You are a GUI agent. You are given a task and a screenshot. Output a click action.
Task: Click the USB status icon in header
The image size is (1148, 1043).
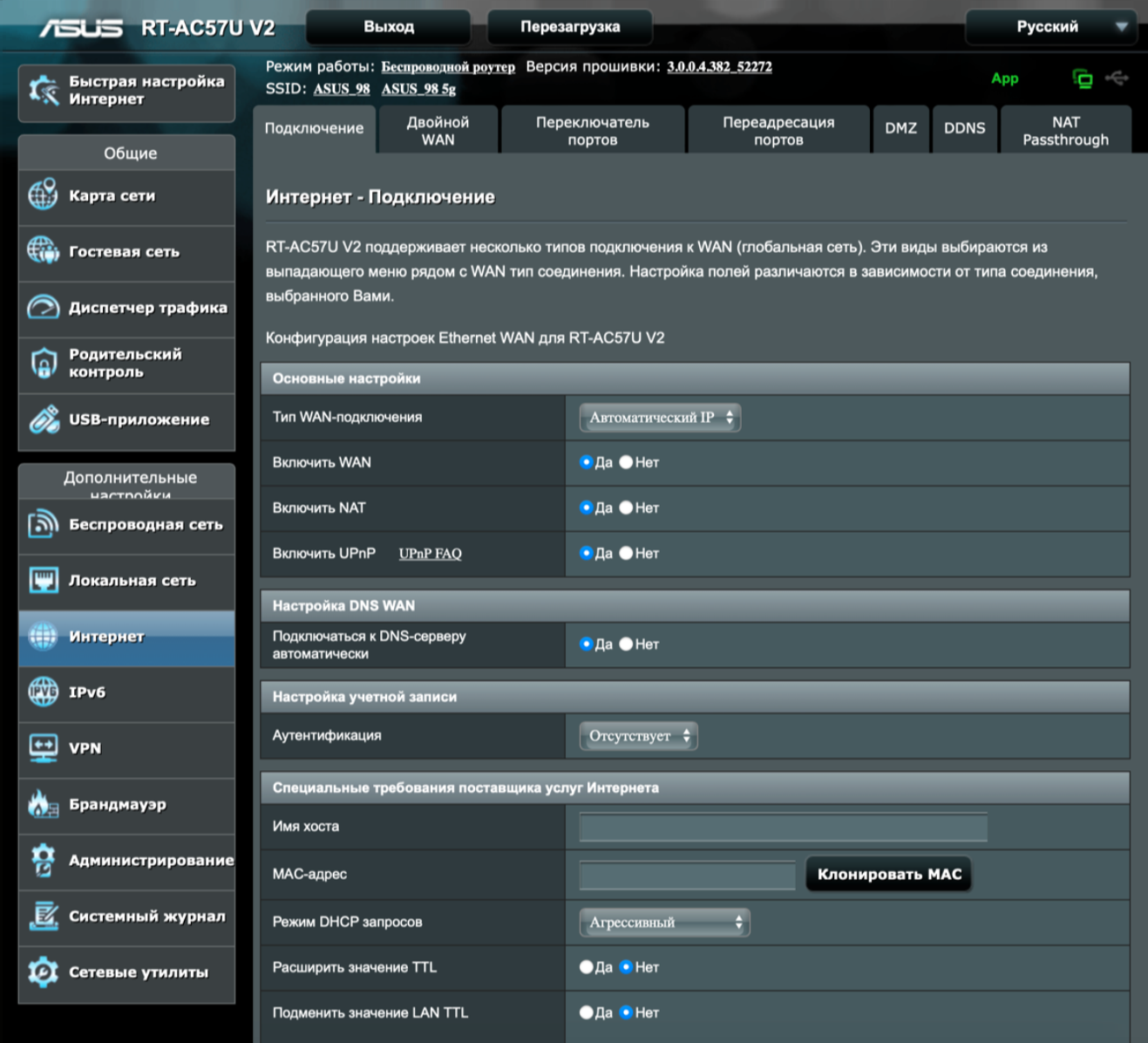click(1117, 78)
